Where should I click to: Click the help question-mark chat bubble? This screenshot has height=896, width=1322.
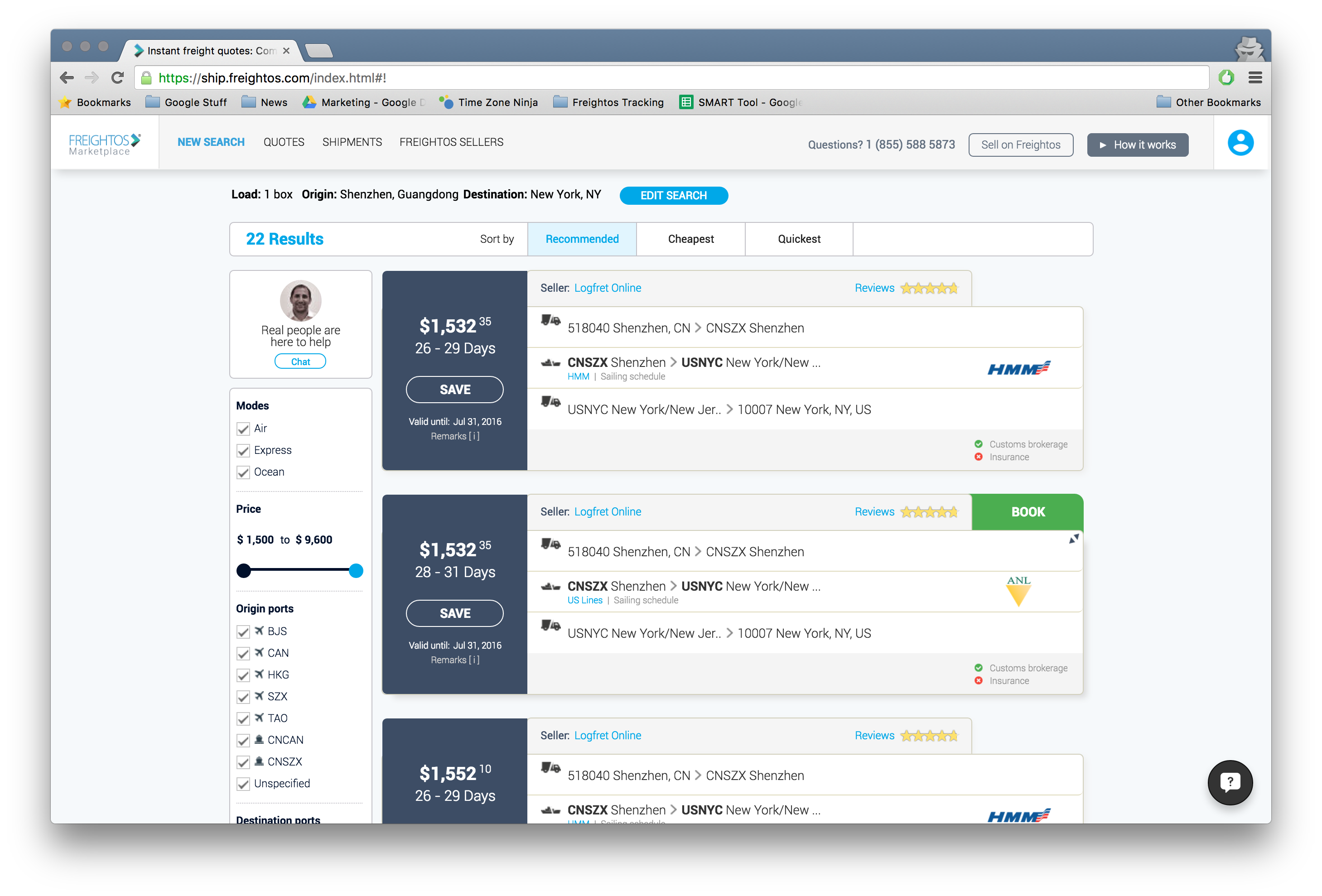point(1230,782)
